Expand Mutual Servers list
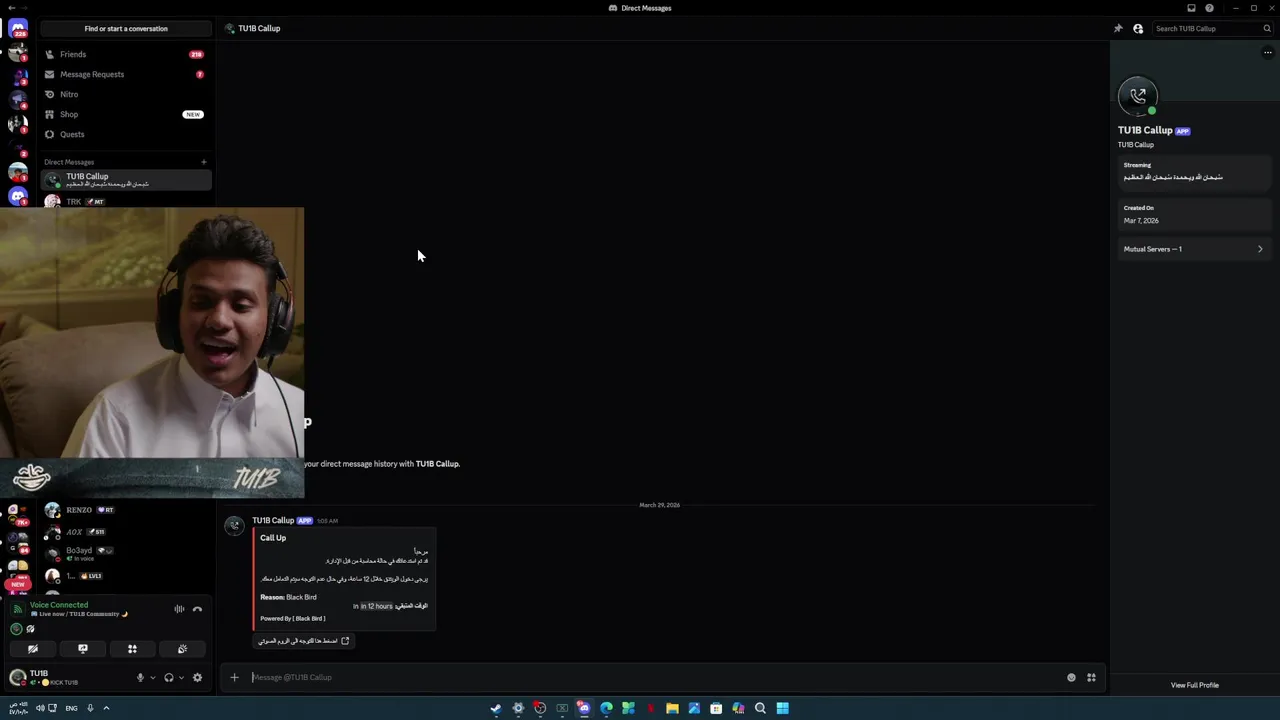 coord(1193,249)
